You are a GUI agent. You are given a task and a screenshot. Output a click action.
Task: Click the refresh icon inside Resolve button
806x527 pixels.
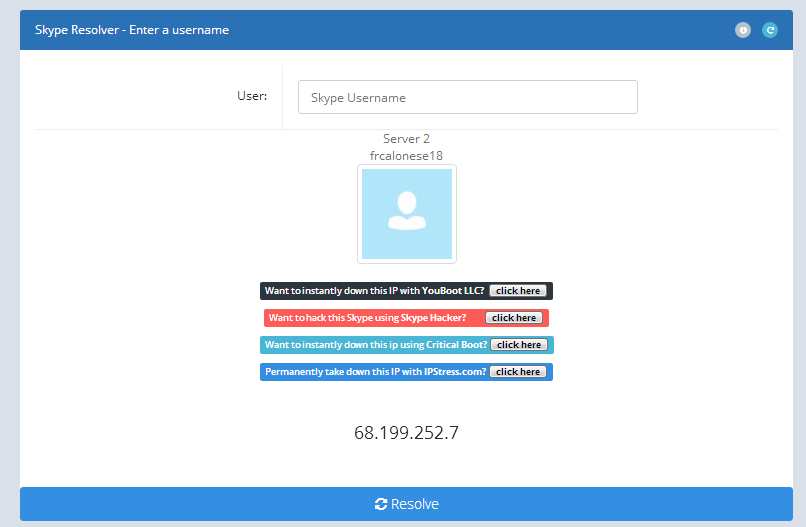pos(381,504)
